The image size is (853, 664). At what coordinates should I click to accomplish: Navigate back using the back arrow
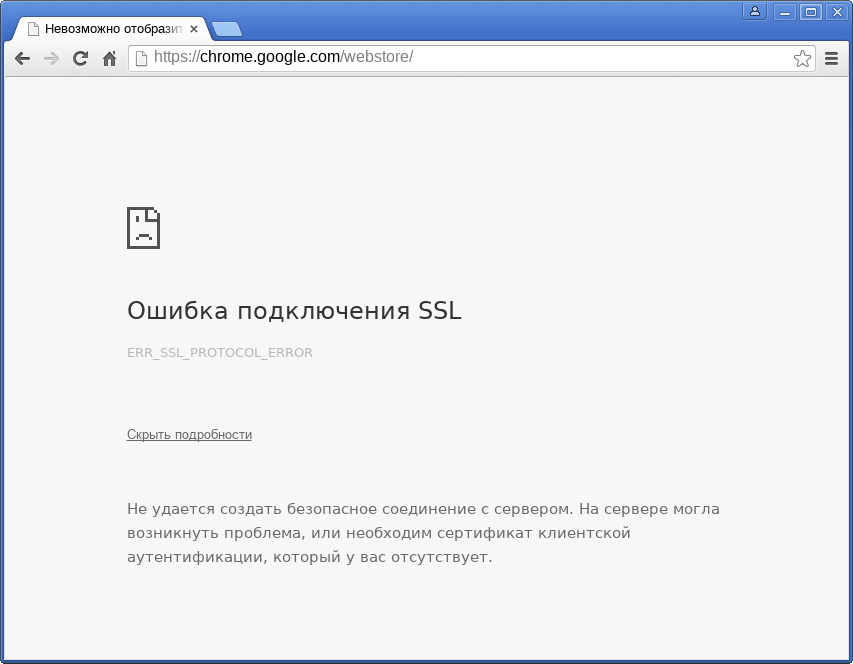point(22,58)
